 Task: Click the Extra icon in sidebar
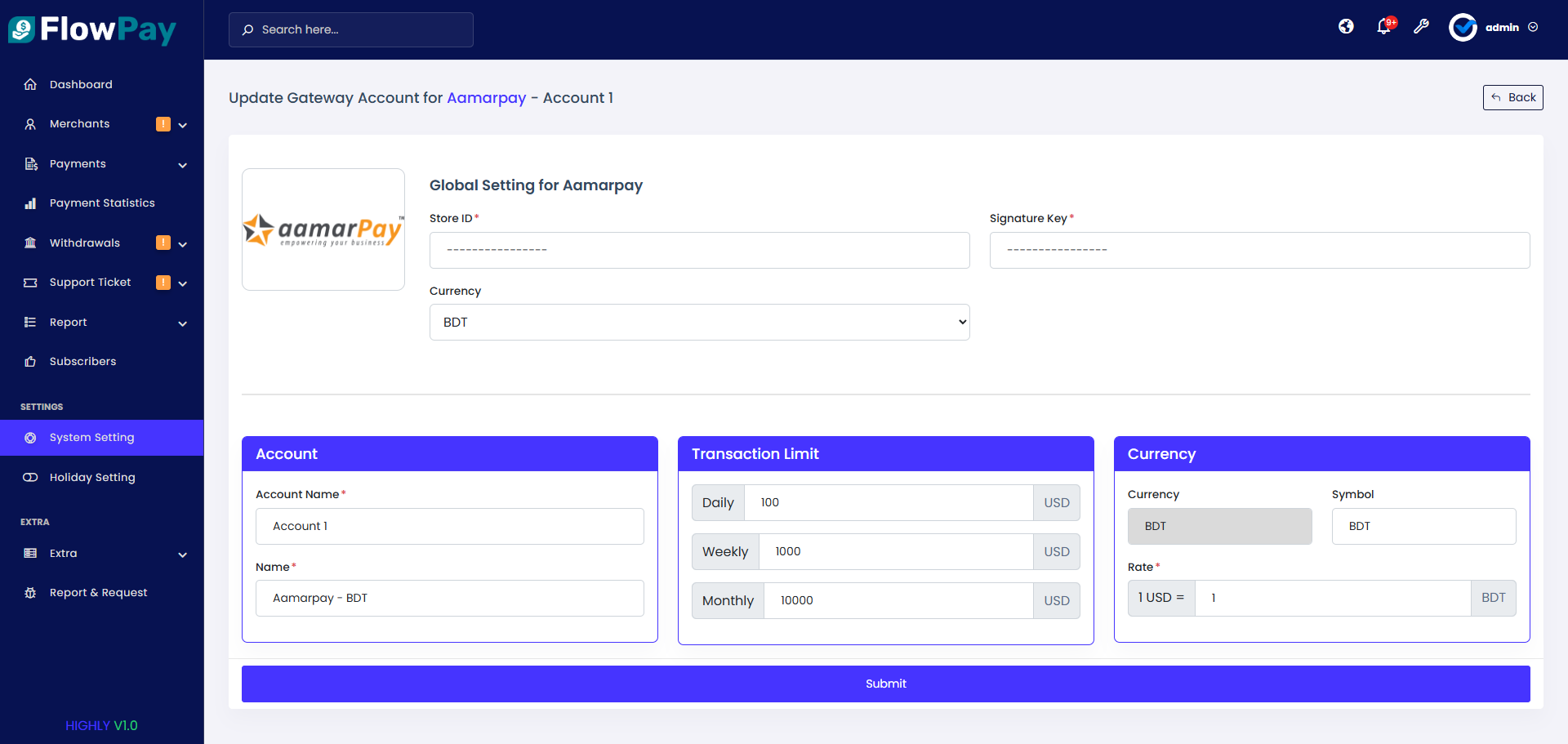(30, 554)
